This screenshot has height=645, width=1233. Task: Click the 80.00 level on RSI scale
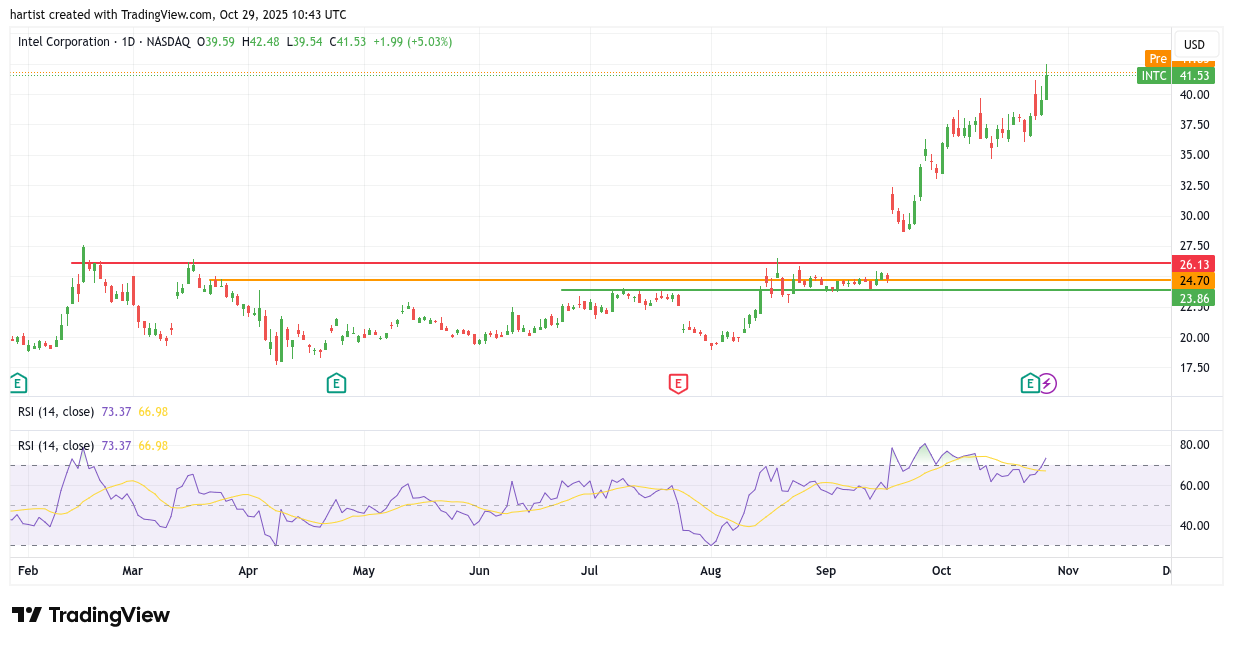click(x=1194, y=445)
